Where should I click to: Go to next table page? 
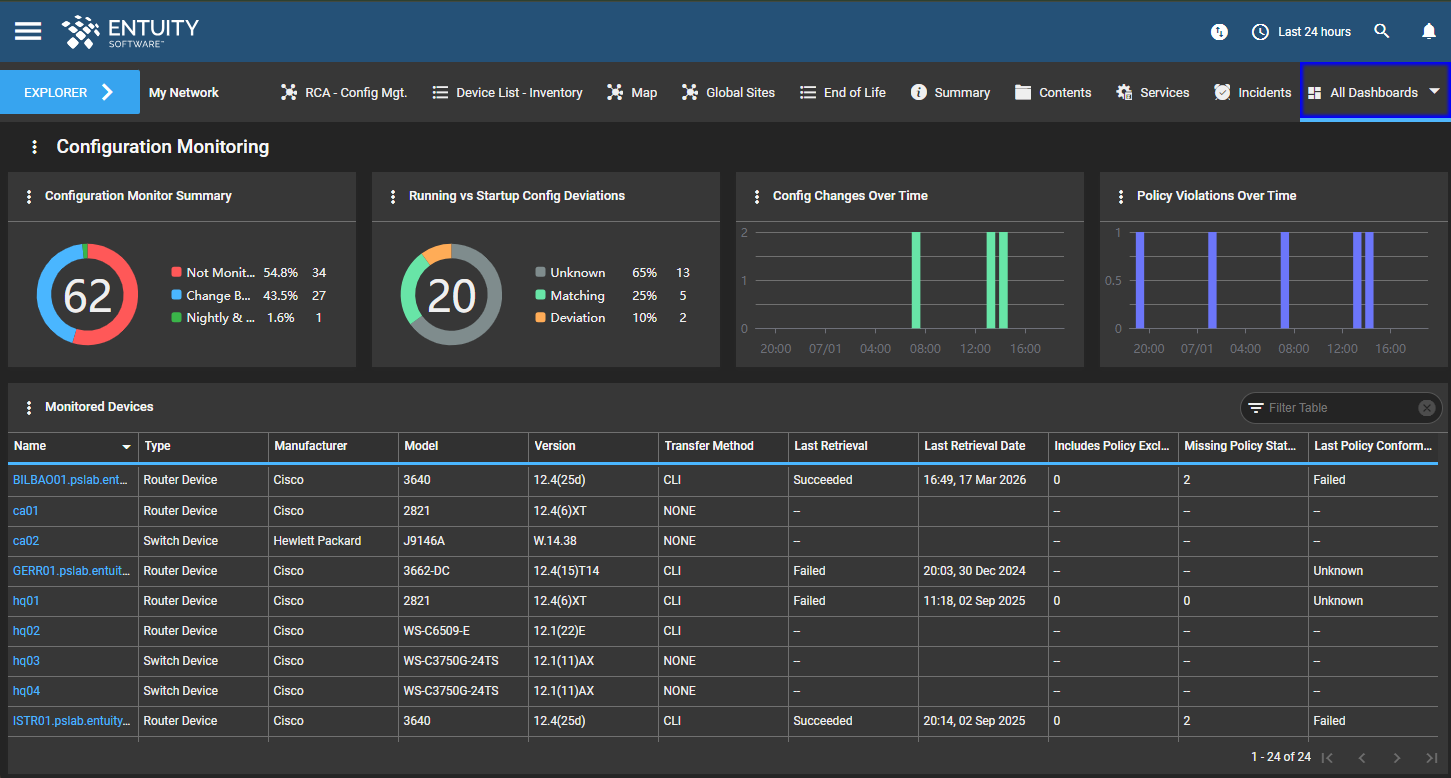tap(1397, 758)
